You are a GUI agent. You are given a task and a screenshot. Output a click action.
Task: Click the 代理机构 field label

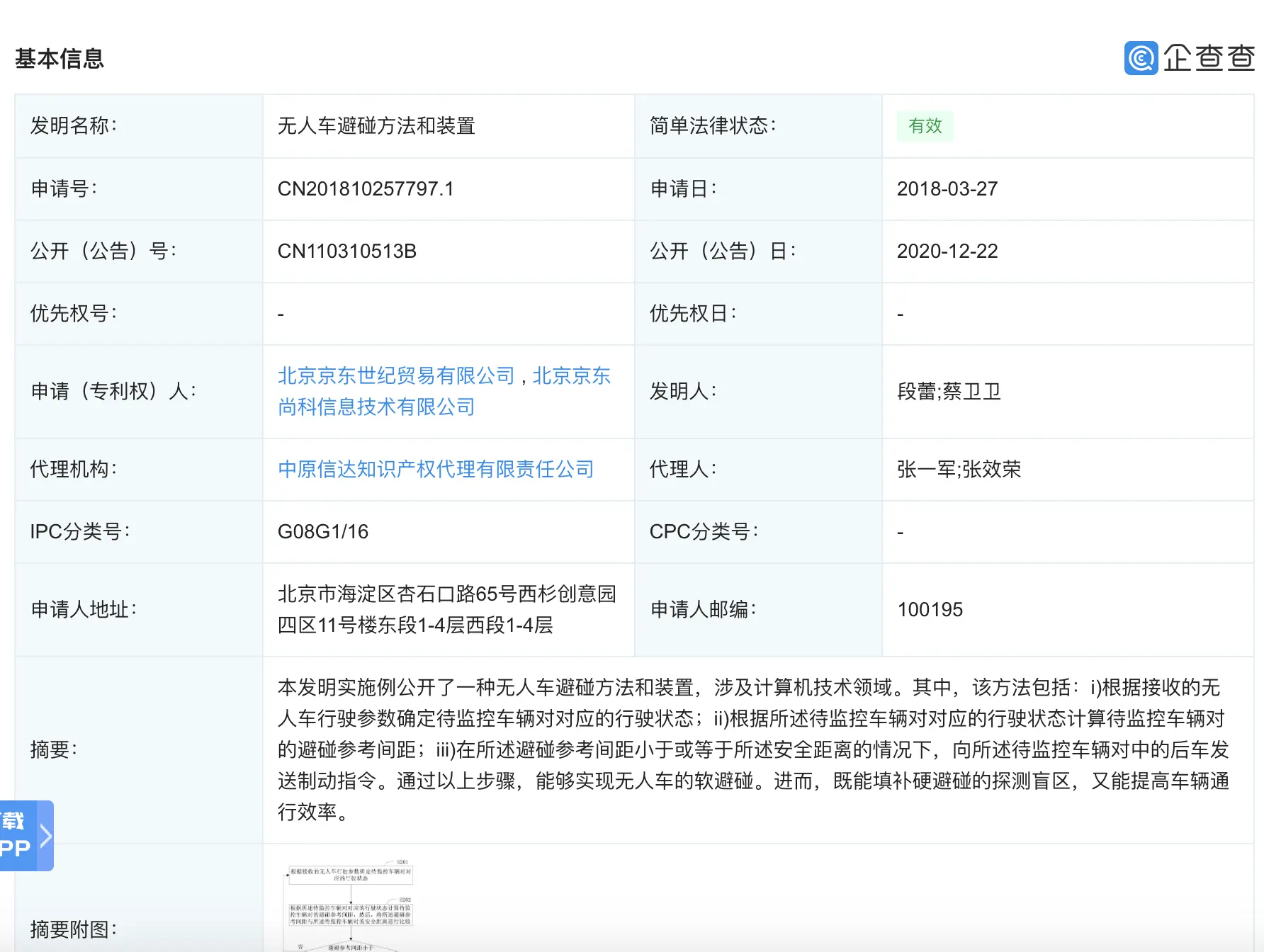coord(74,470)
